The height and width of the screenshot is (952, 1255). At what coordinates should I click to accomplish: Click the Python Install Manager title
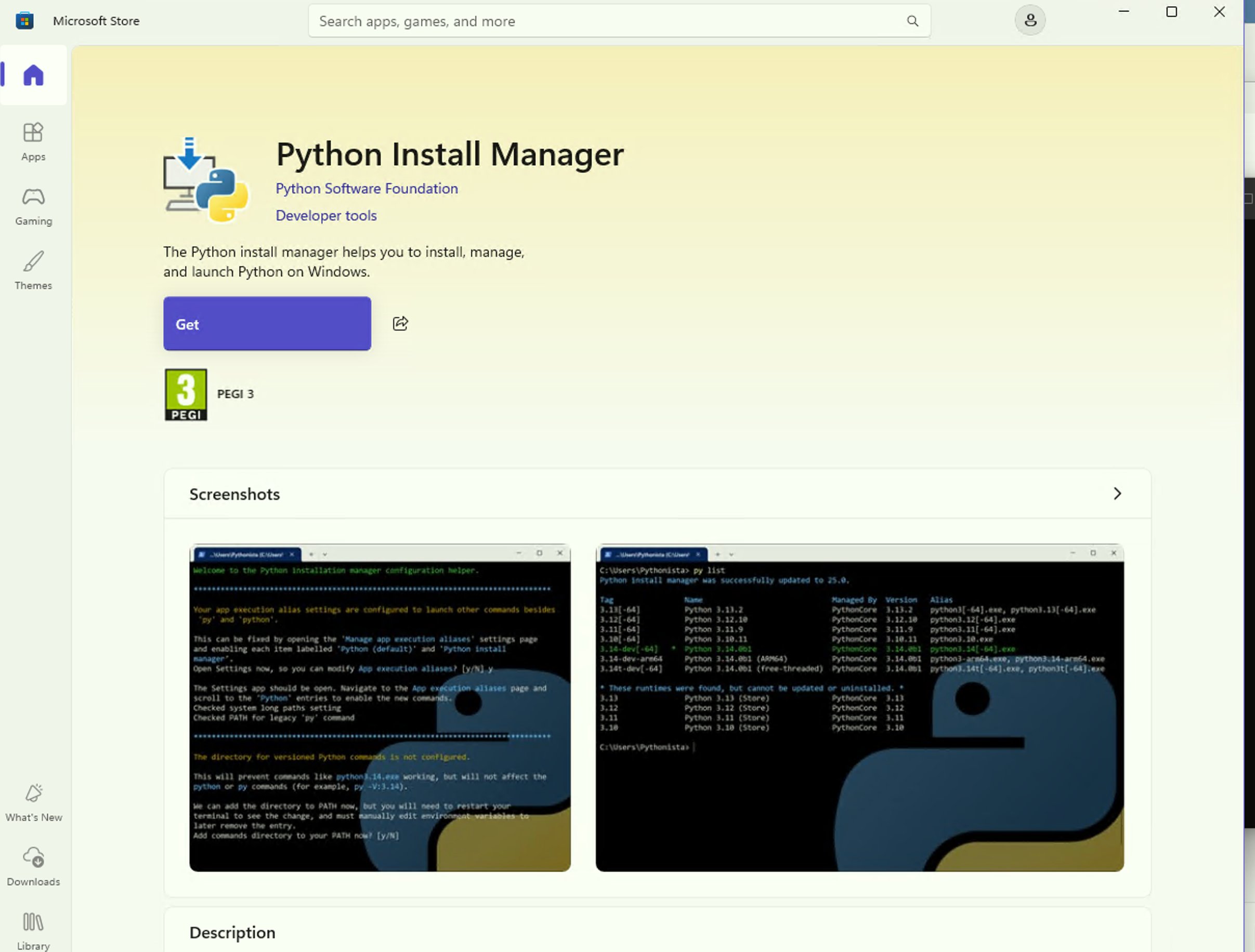tap(450, 154)
